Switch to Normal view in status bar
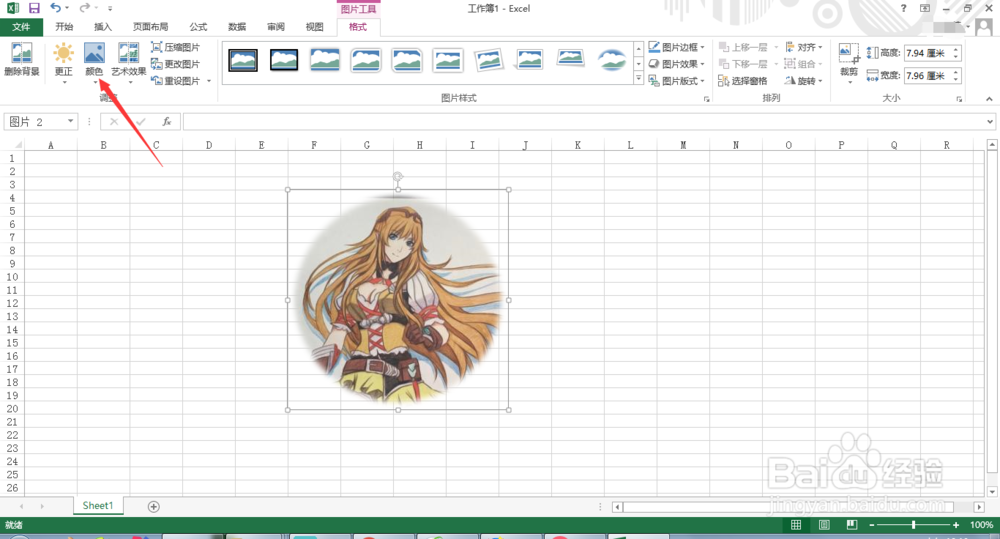1000x539 pixels. coord(796,524)
